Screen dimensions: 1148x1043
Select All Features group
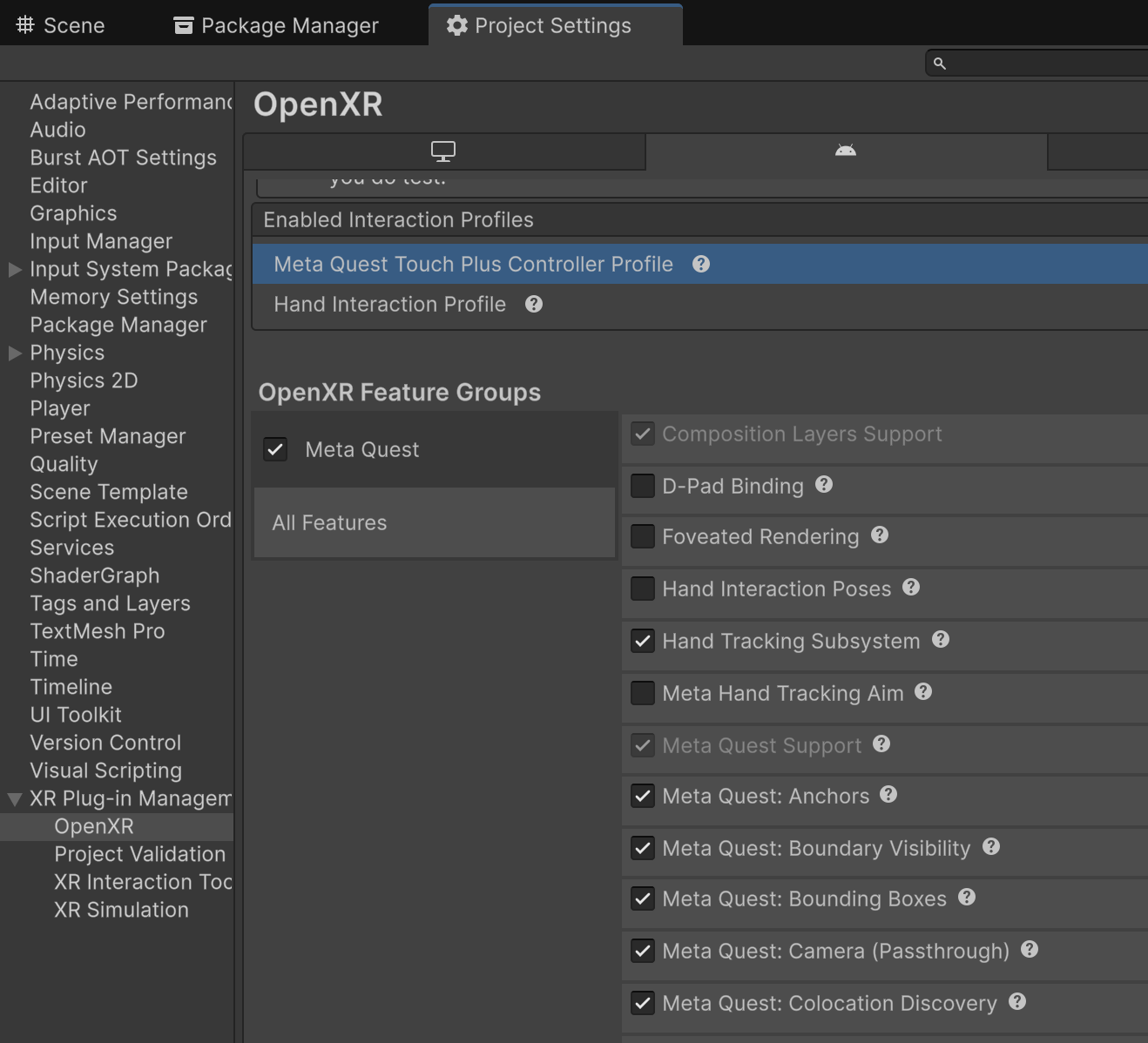[x=329, y=522]
